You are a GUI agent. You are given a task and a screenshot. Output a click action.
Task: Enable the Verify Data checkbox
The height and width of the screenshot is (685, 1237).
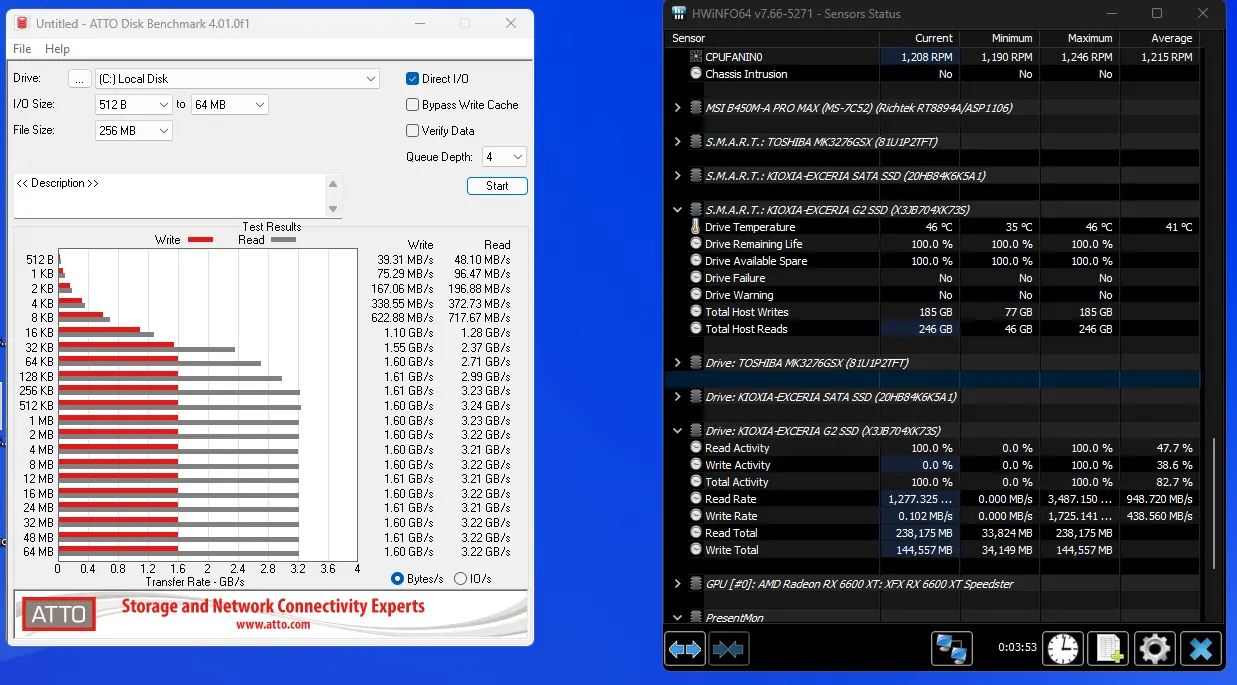(412, 131)
